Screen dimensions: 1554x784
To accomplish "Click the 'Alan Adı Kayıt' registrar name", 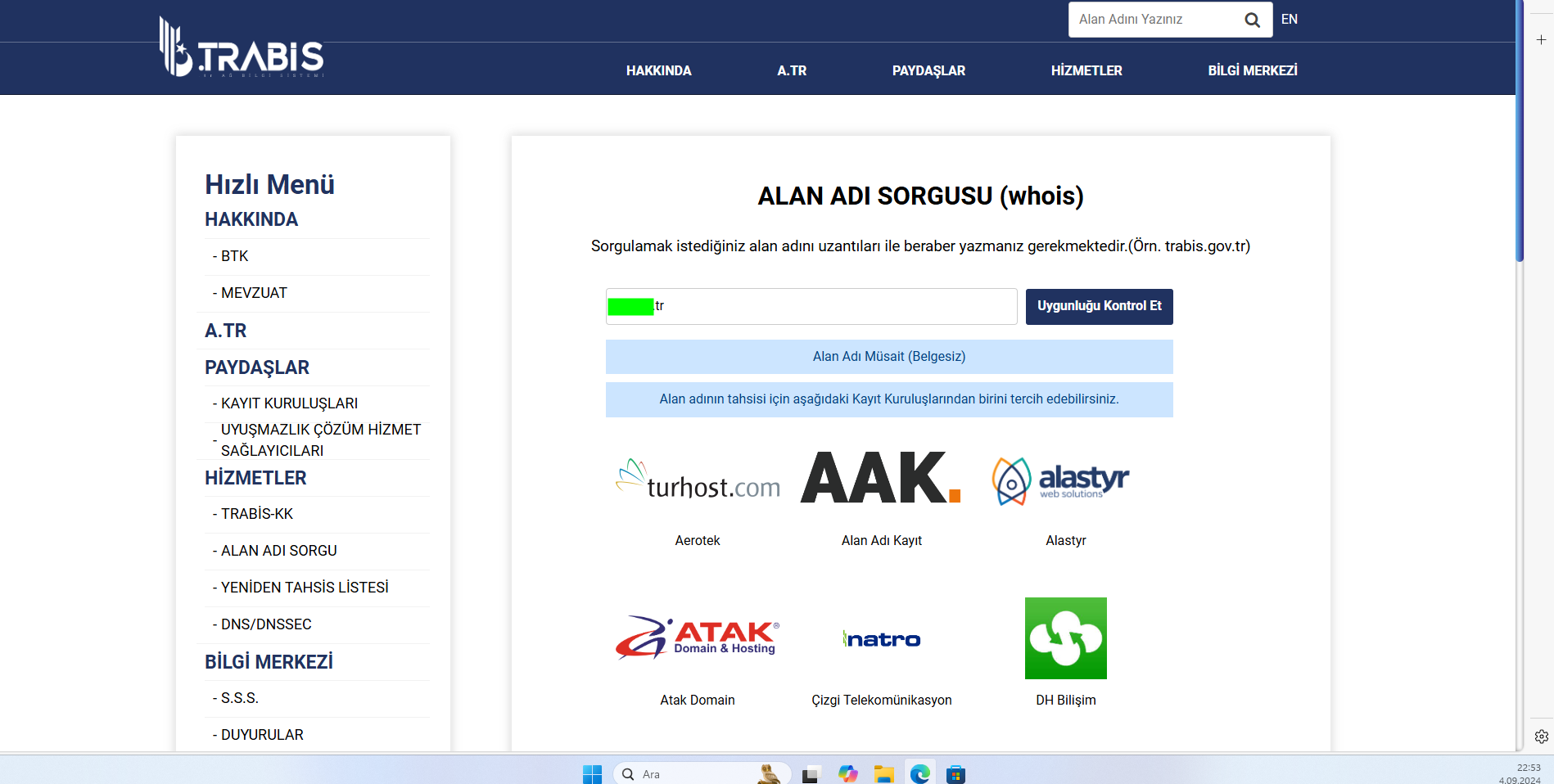I will pos(882,540).
